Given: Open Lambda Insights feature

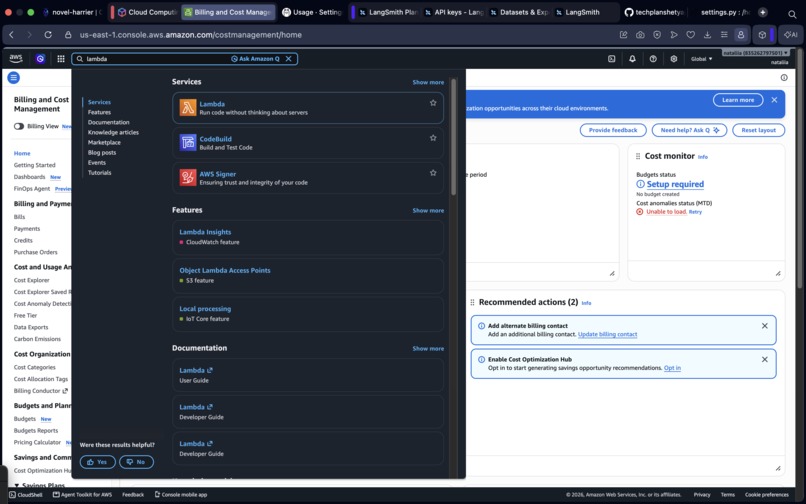Looking at the screenshot, I should point(205,232).
